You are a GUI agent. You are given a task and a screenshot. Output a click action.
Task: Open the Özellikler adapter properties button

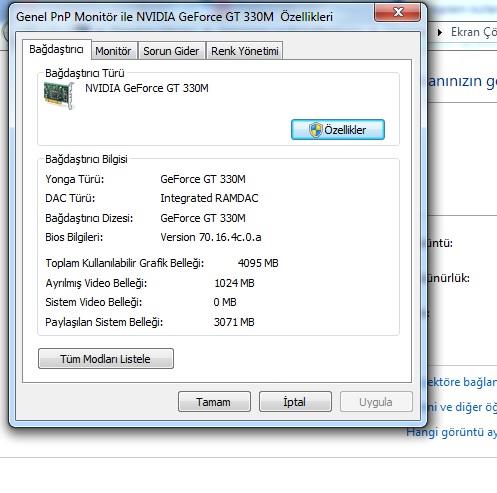[x=338, y=130]
